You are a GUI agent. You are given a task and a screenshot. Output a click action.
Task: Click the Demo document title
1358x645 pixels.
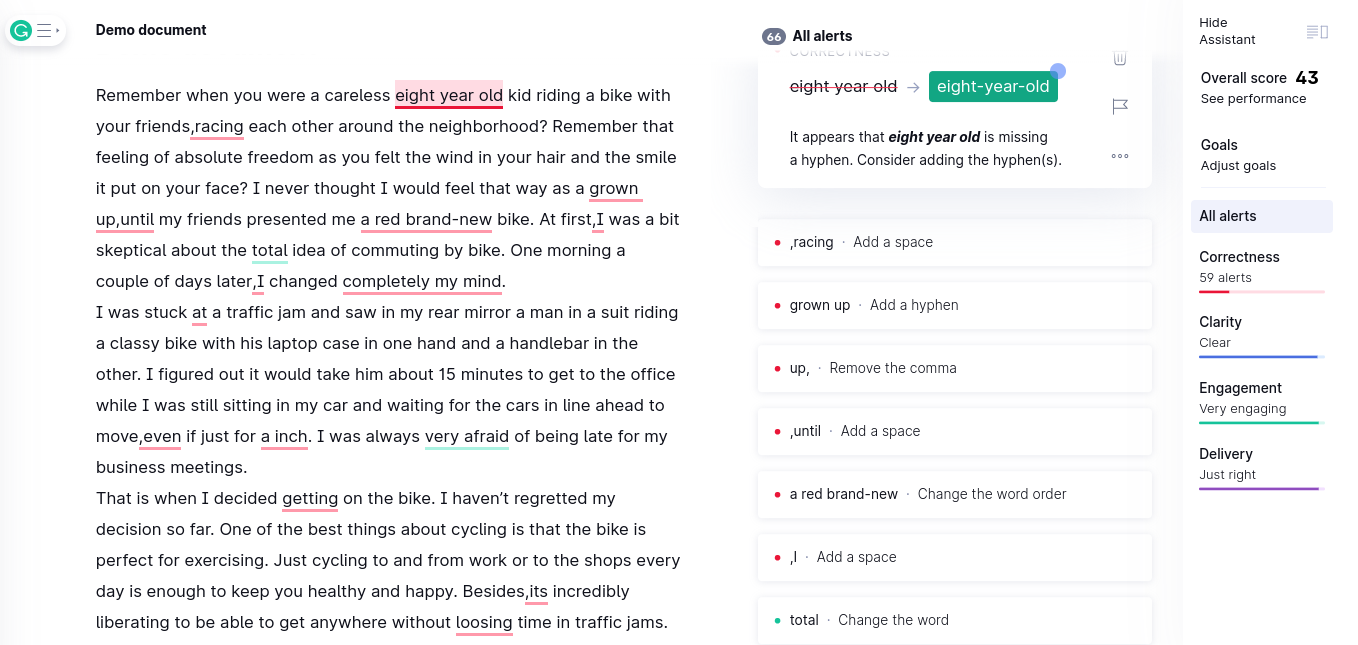pyautogui.click(x=151, y=30)
